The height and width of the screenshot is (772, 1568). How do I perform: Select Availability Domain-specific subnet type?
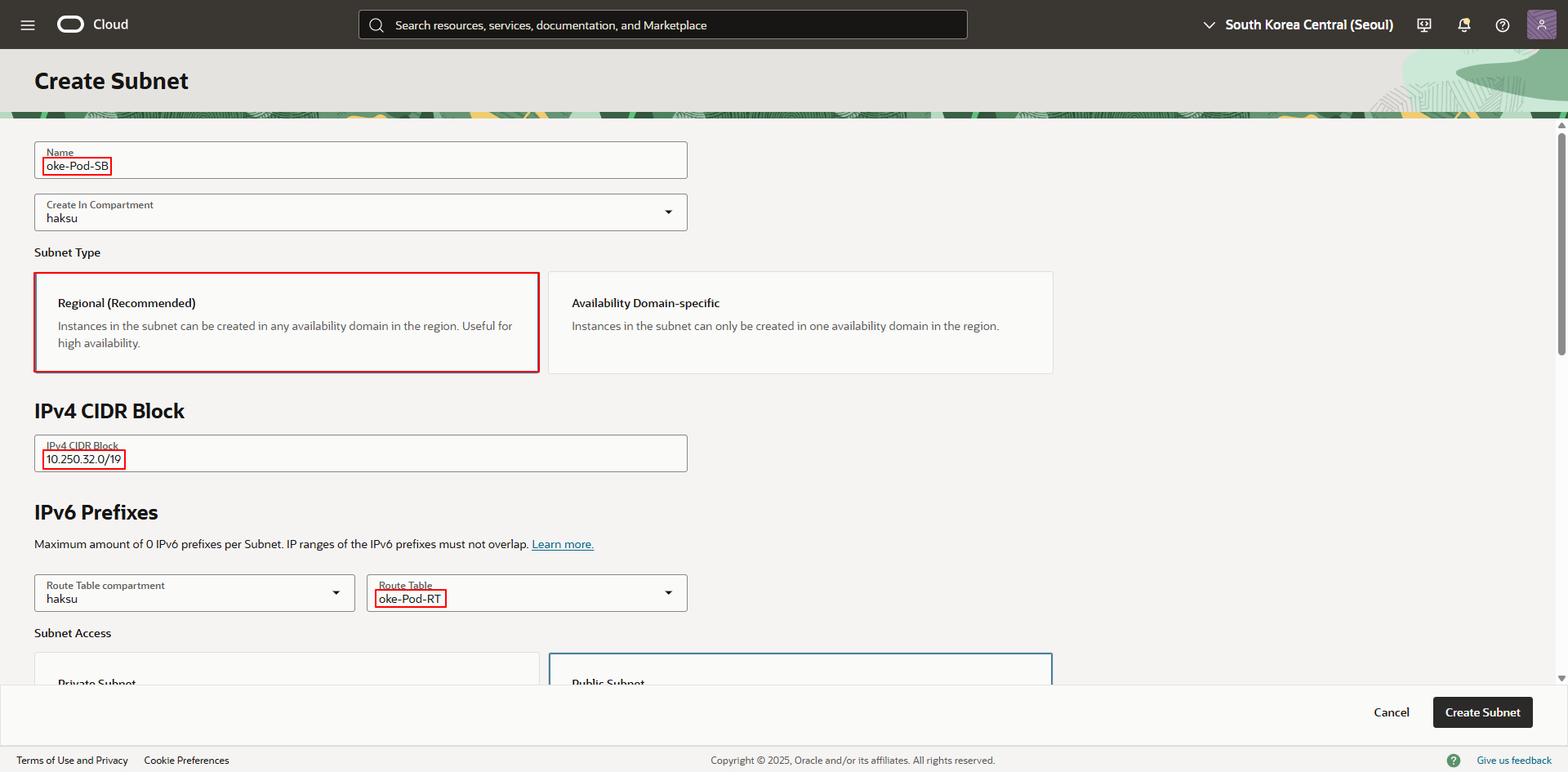[x=800, y=323]
